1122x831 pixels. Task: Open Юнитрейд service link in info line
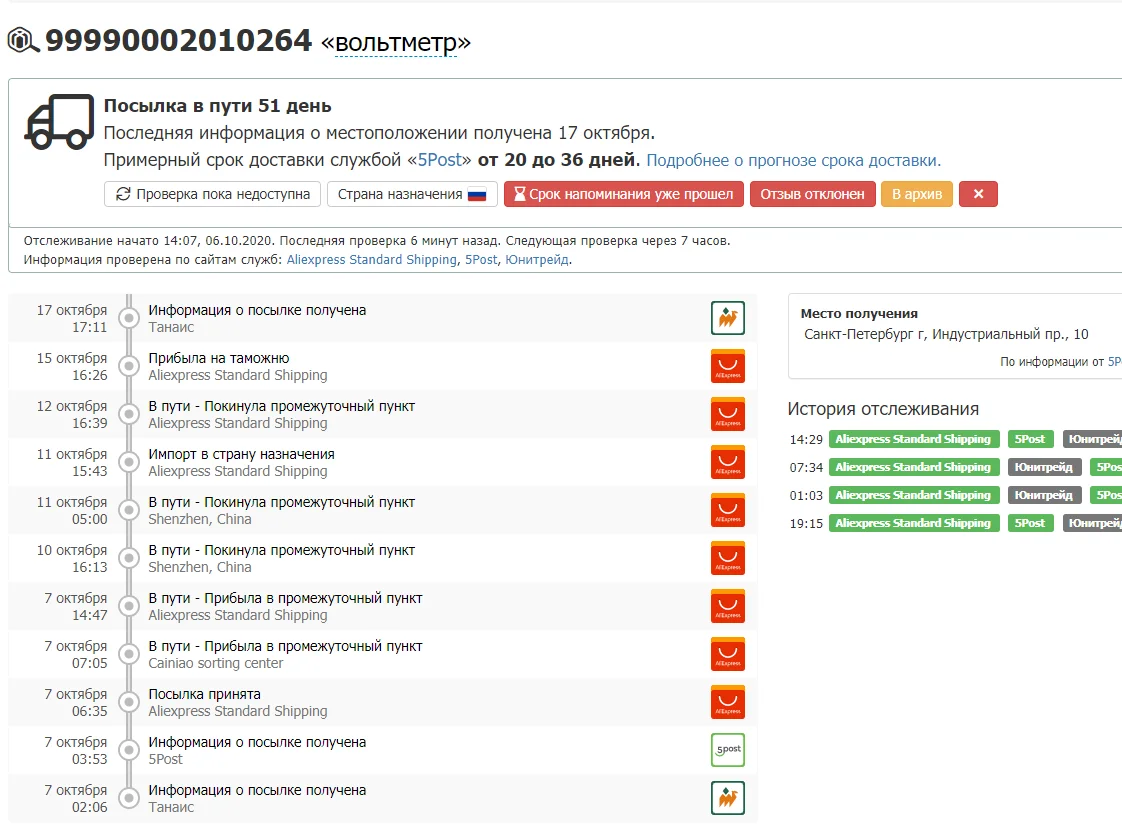[537, 260]
